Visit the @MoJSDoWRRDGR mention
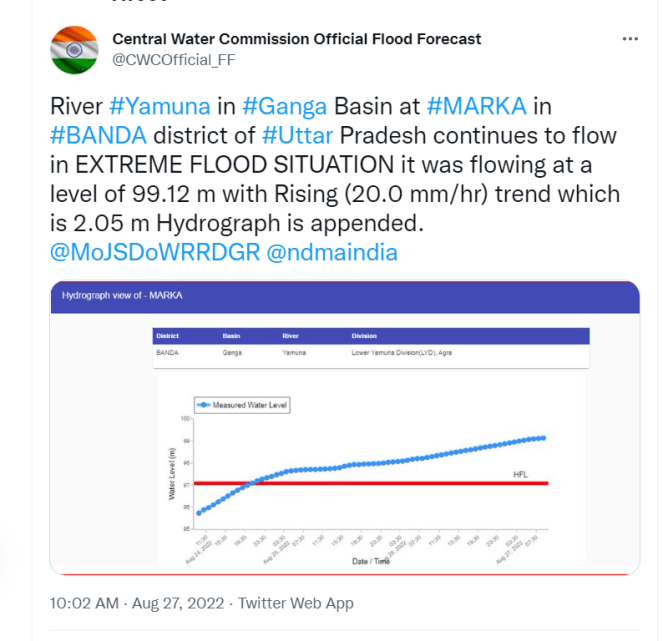 (x=153, y=252)
